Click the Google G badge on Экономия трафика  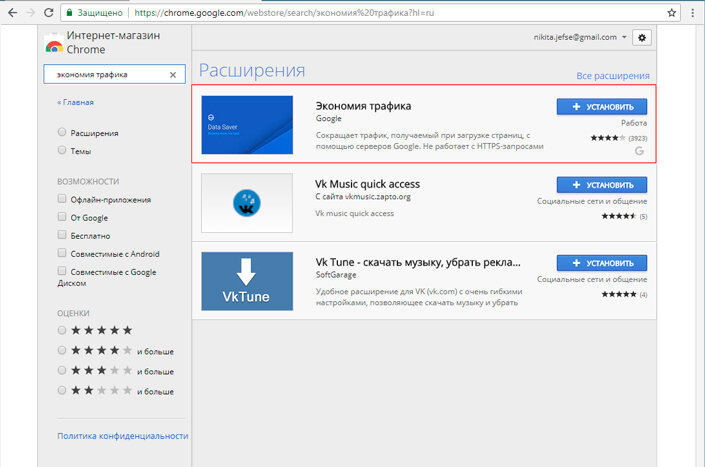coord(639,151)
